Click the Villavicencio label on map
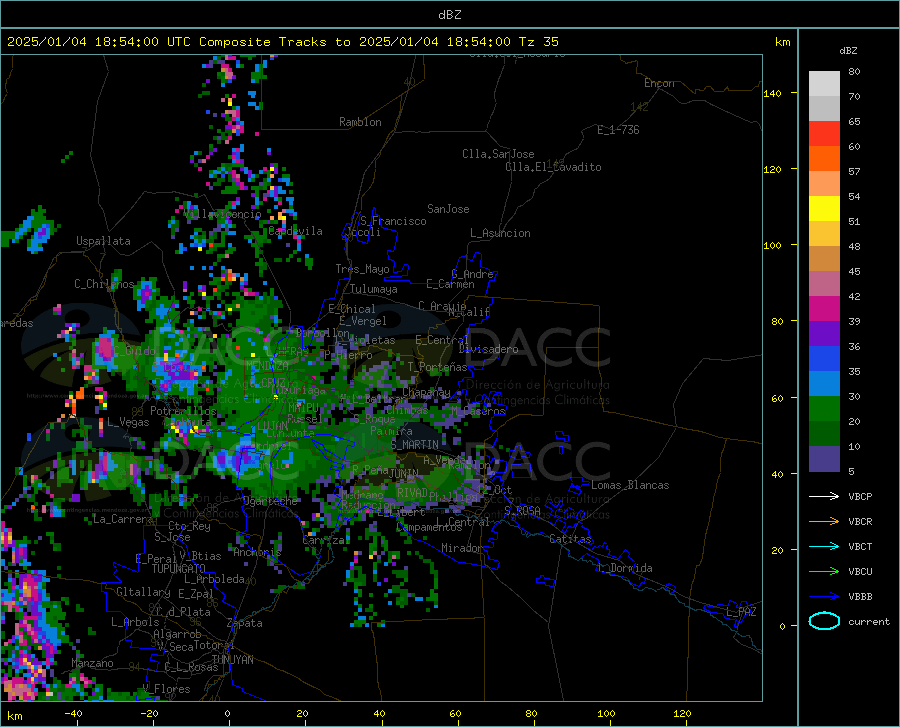This screenshot has height=727, width=900. 223,214
